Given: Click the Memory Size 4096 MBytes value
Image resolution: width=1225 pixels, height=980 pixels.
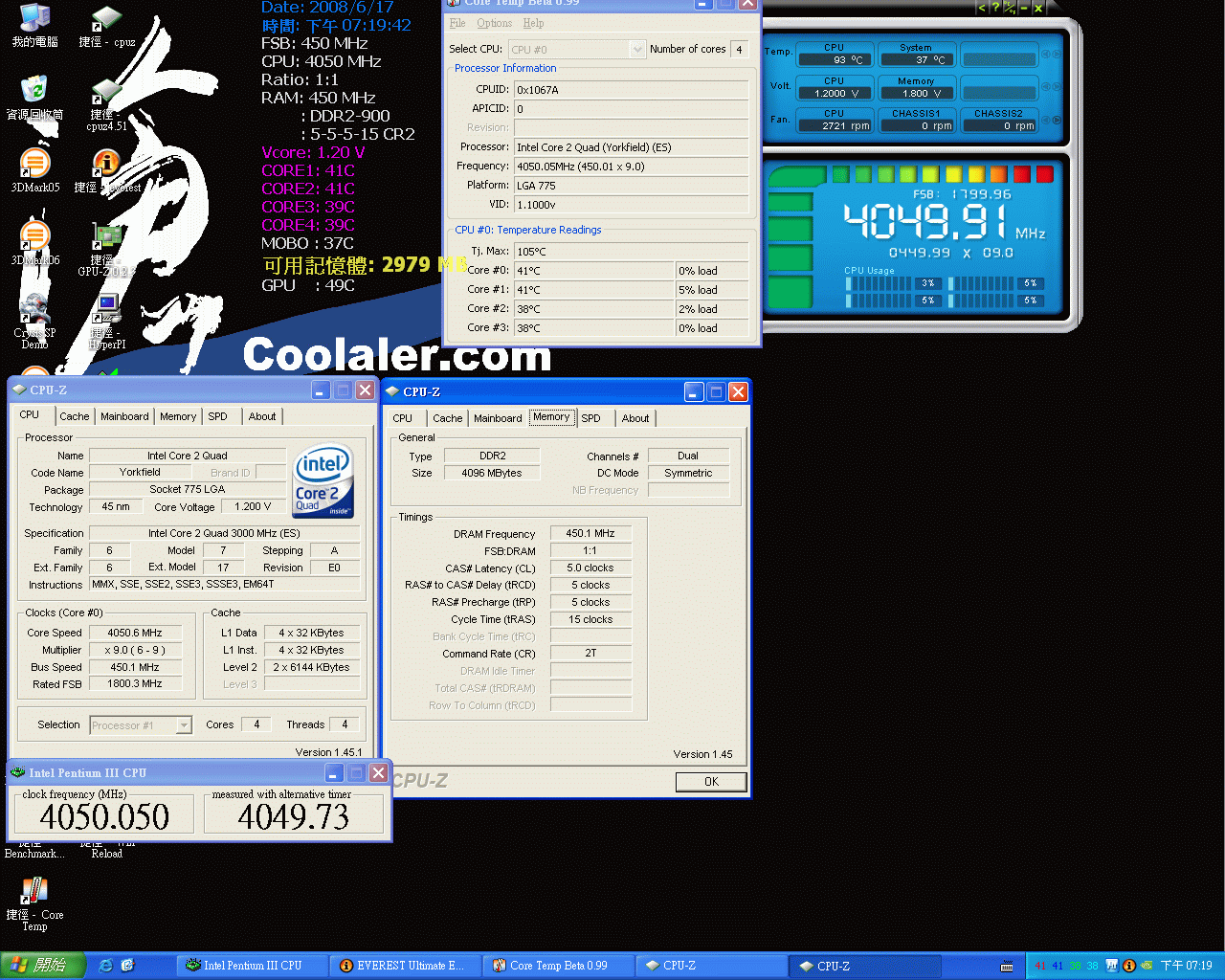Looking at the screenshot, I should coord(492,473).
